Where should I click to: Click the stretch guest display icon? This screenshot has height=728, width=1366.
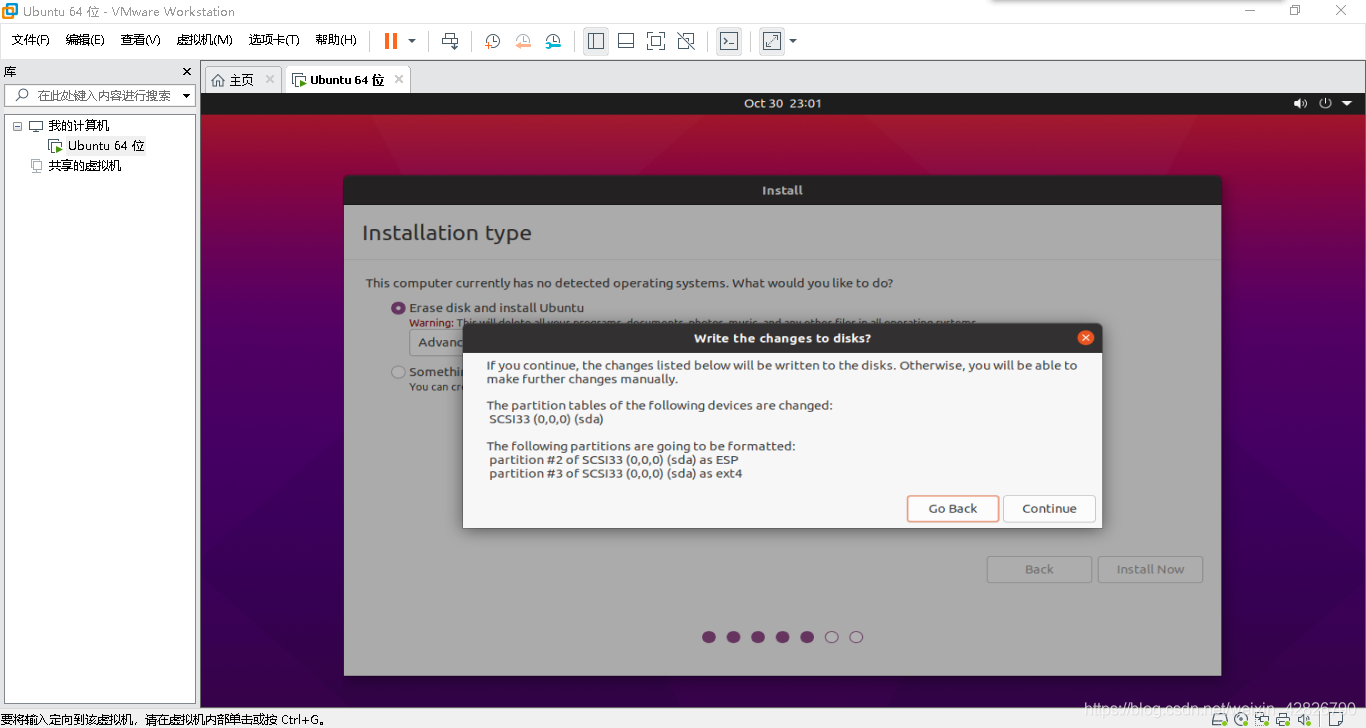point(772,41)
